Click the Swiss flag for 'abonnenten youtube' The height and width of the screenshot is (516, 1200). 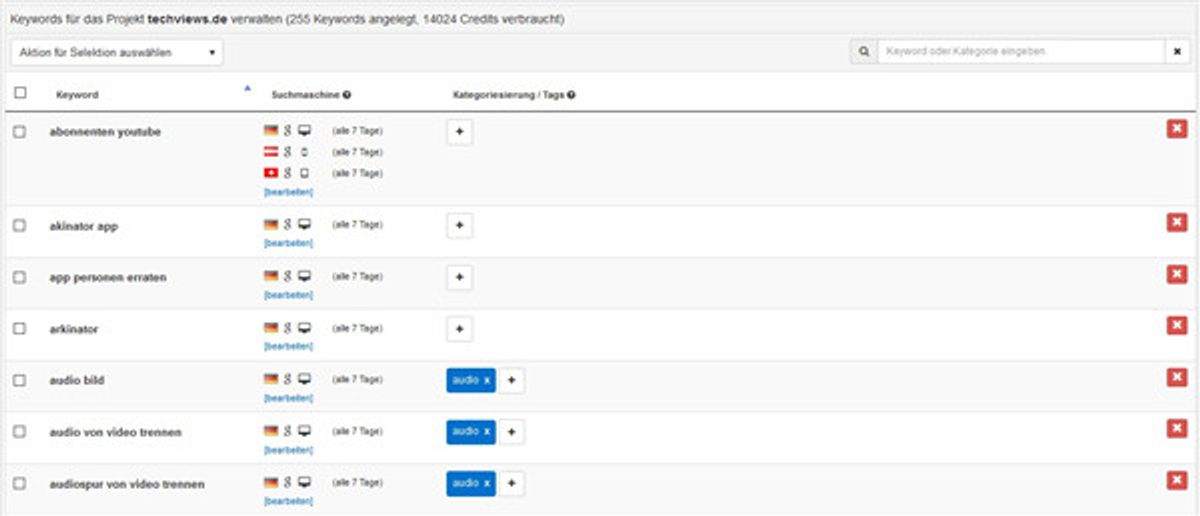(x=270, y=173)
